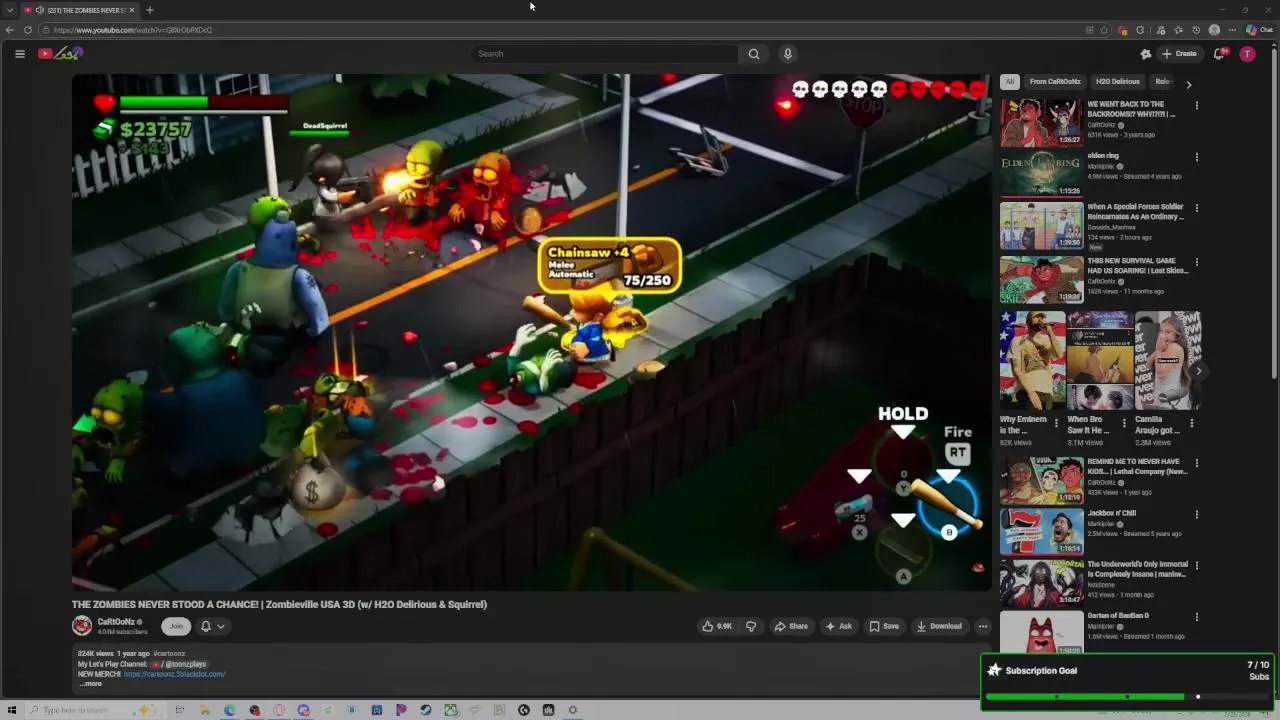Open the notifications bell at top
1280x720 pixels.
click(x=1219, y=54)
